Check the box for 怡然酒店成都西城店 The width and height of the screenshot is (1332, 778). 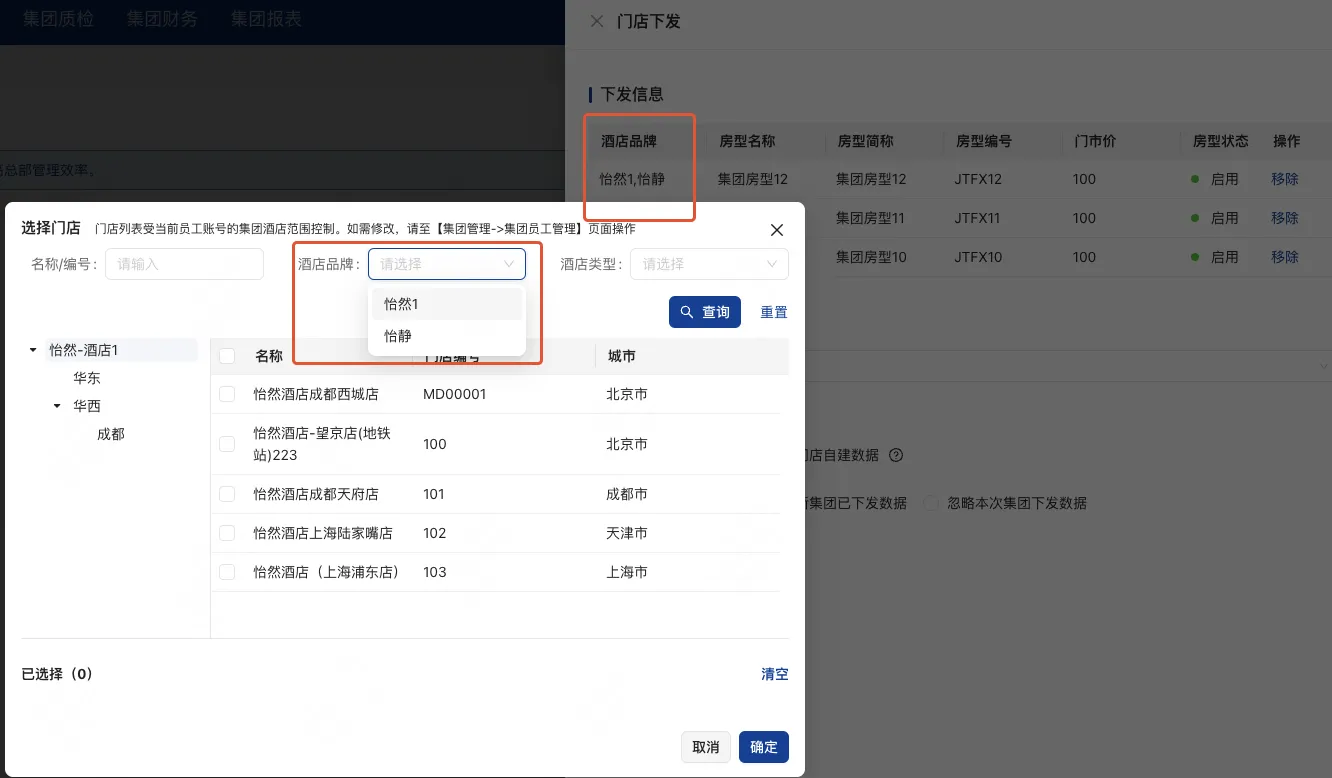(227, 394)
